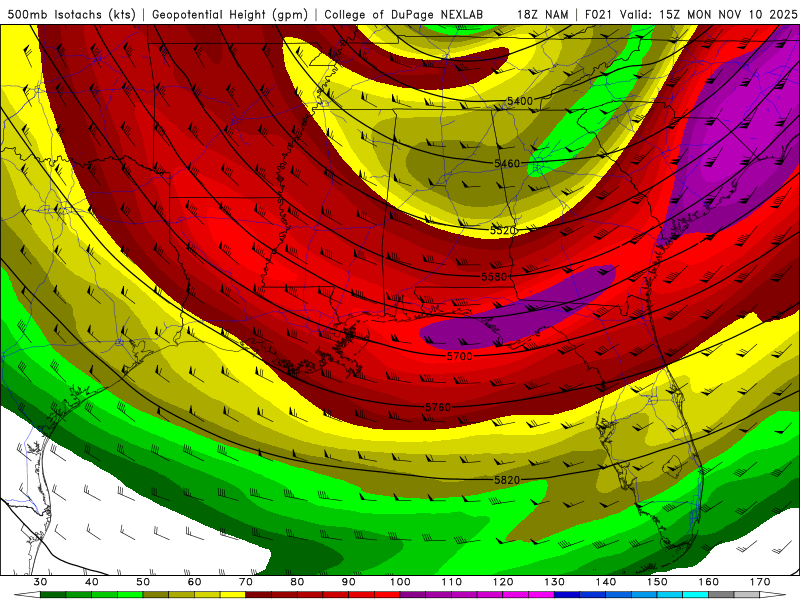Image resolution: width=800 pixels, height=600 pixels.
Task: Click the 80 value on the color scale
Action: [297, 582]
